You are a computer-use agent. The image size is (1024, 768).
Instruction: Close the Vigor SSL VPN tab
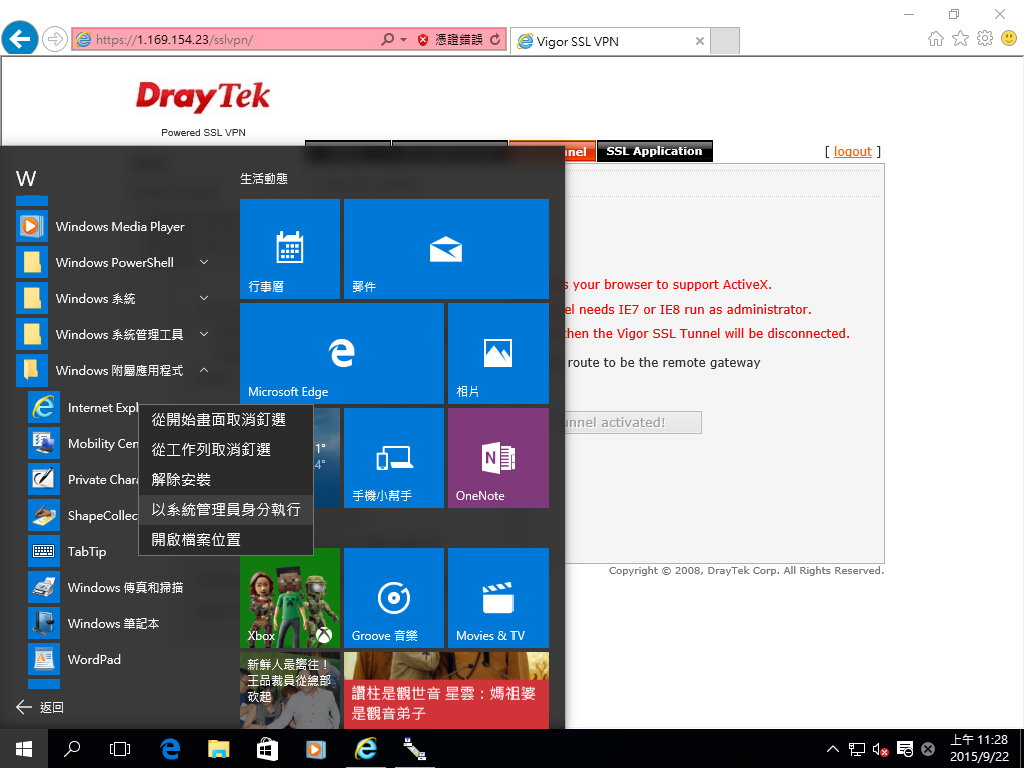pyautogui.click(x=699, y=41)
